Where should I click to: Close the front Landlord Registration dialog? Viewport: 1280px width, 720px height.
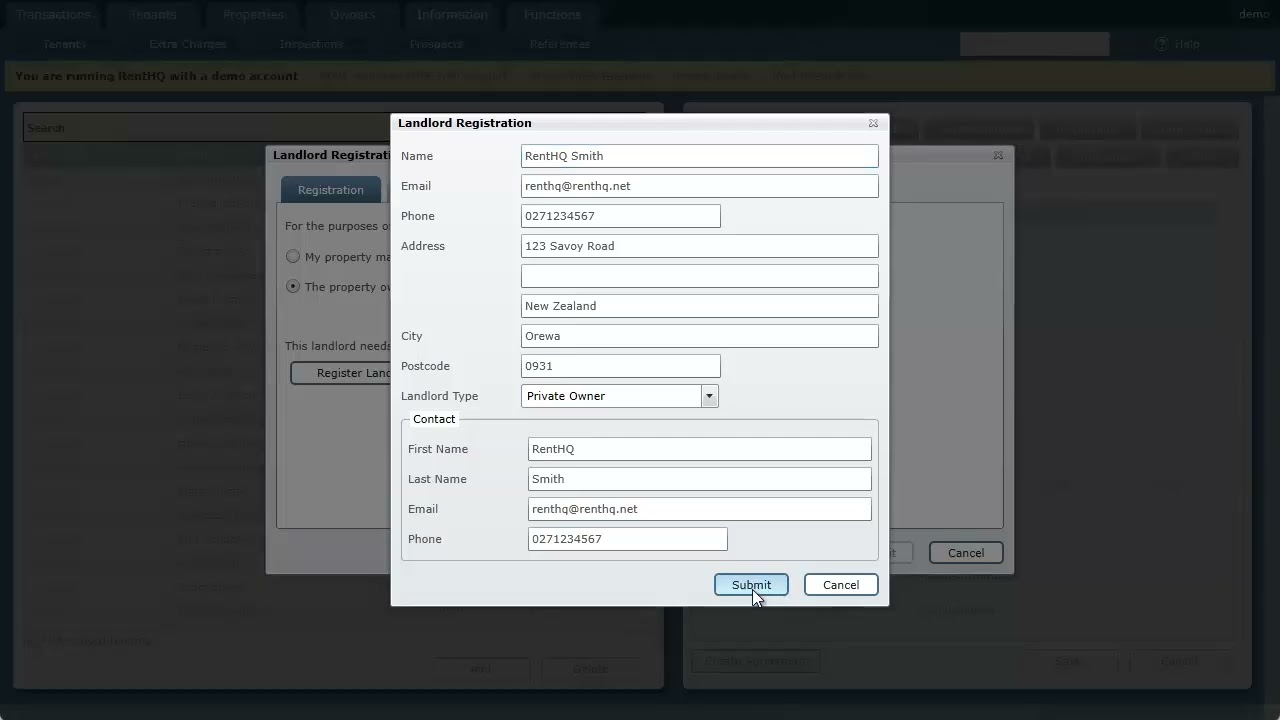(x=873, y=123)
